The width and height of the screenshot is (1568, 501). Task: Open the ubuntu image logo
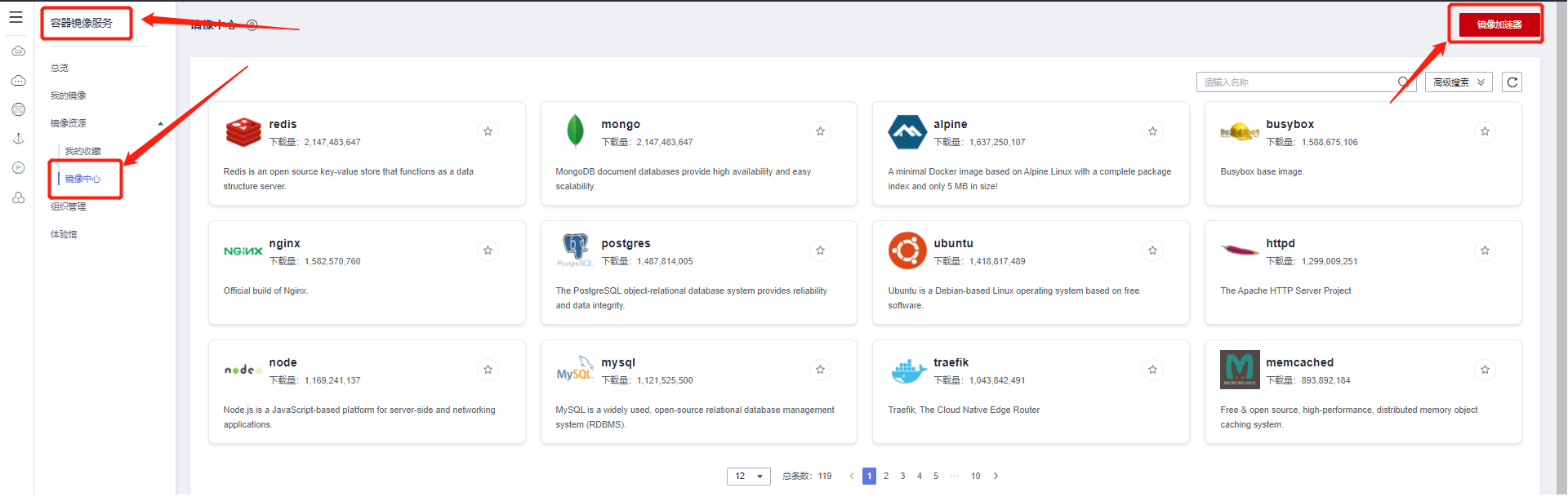pos(907,250)
